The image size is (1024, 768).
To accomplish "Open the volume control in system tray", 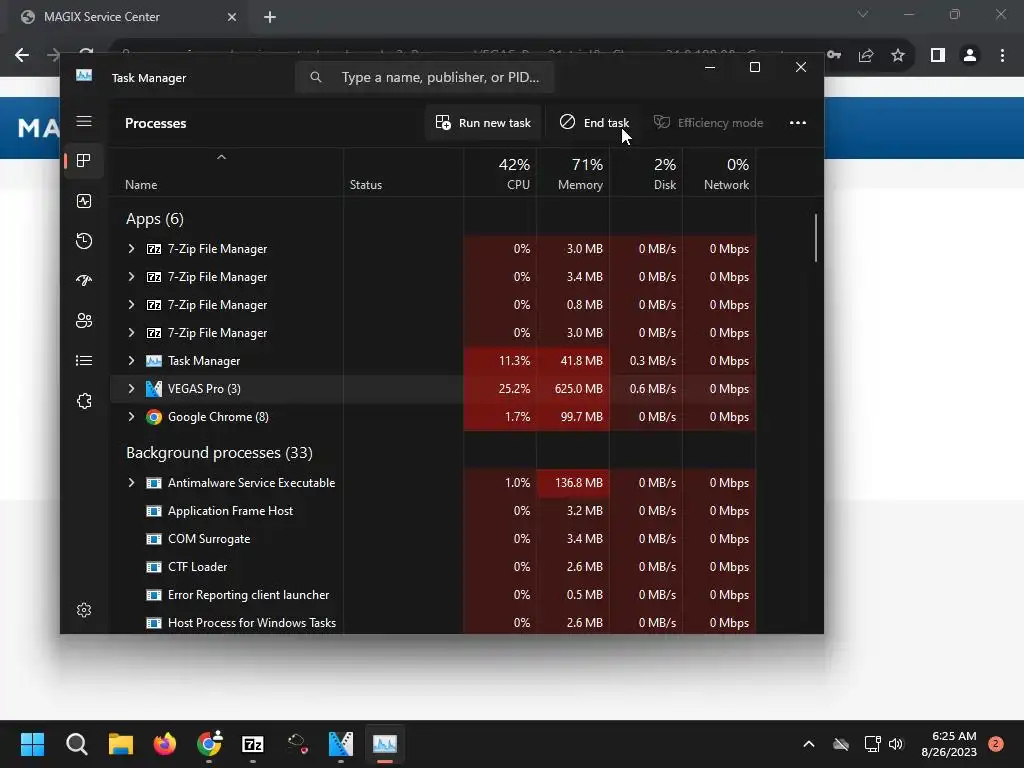I will (896, 744).
